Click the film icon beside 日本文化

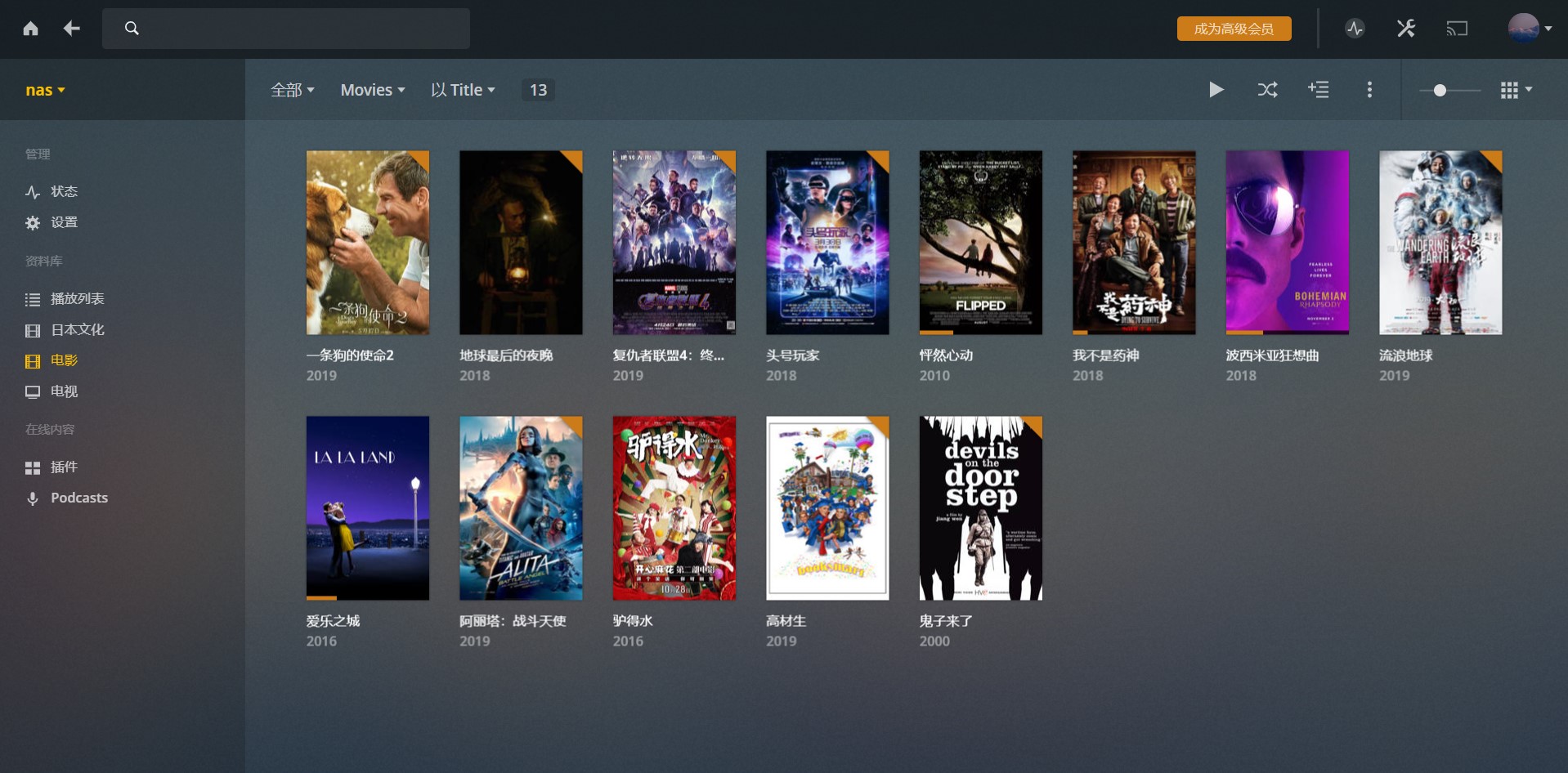(33, 331)
